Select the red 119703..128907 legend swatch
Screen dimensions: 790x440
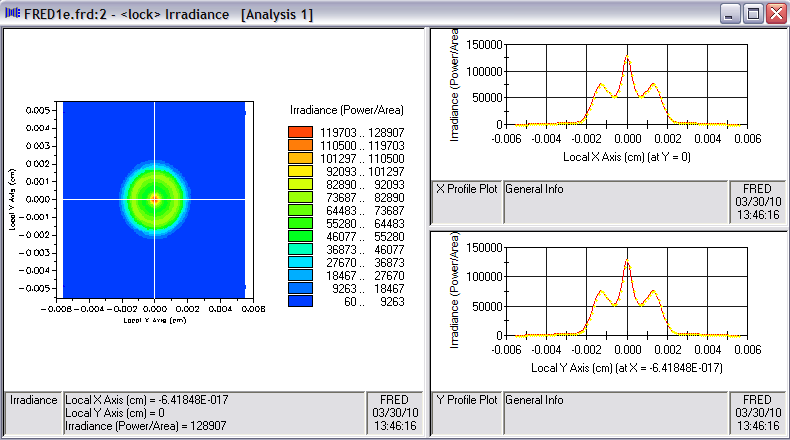(301, 132)
